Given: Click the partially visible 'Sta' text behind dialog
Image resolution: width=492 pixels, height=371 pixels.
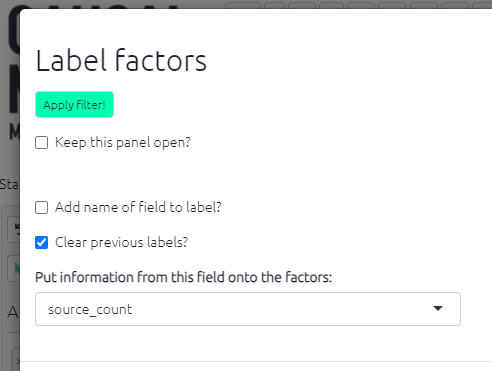Looking at the screenshot, I should point(9,184).
